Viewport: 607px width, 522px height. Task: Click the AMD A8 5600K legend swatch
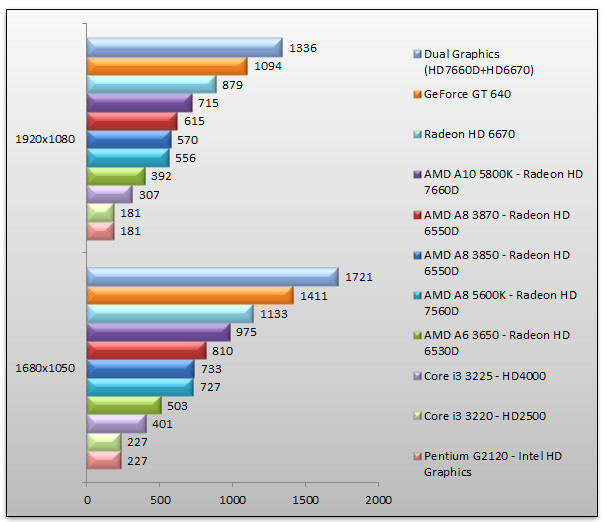coord(417,295)
